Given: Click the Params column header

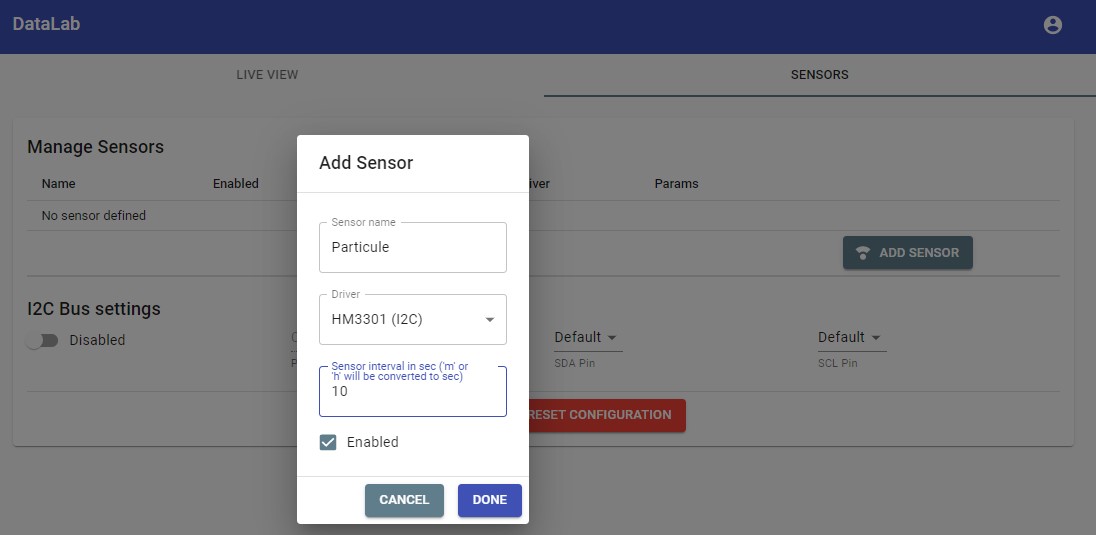Looking at the screenshot, I should (x=676, y=184).
